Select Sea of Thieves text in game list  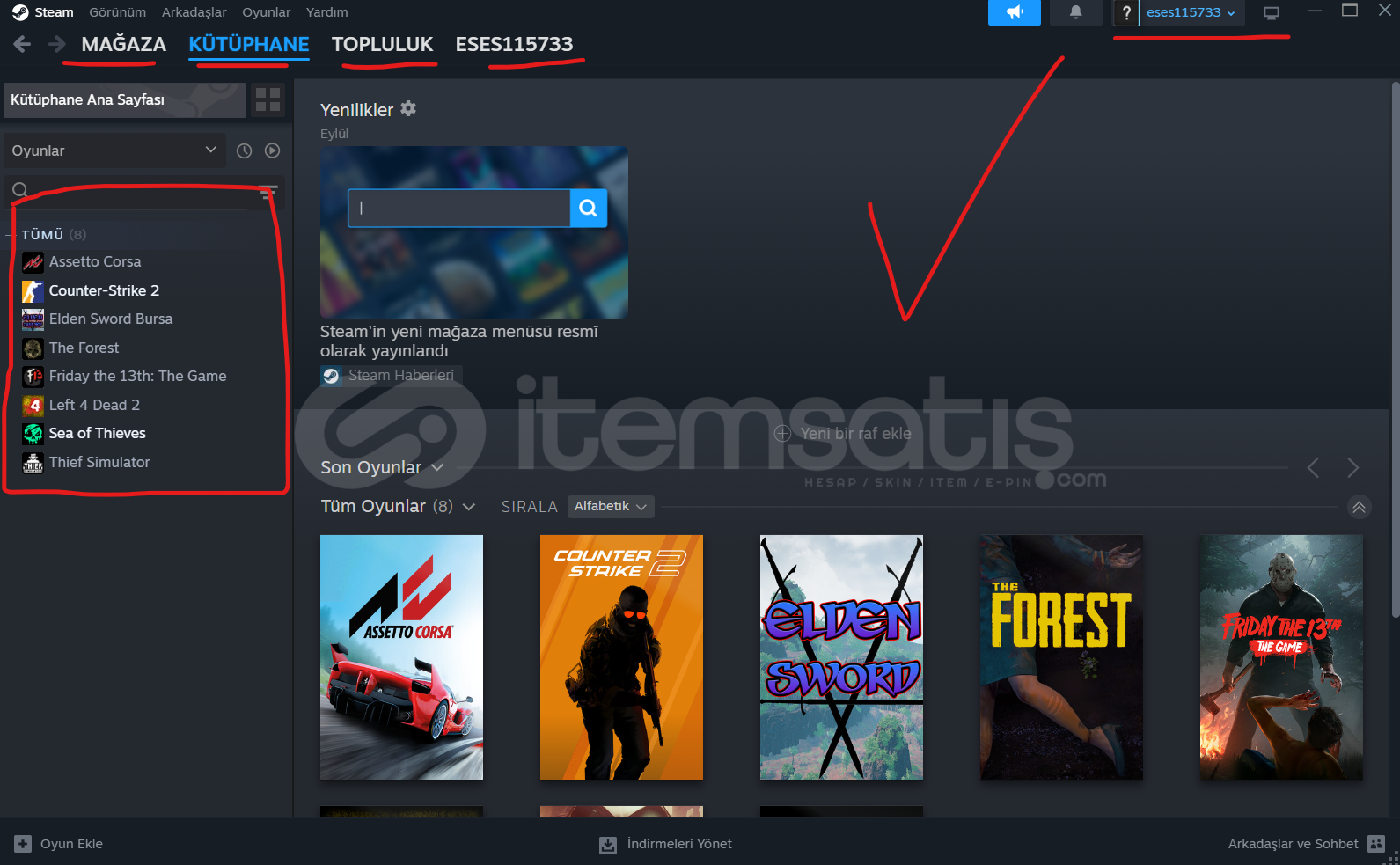(x=98, y=433)
